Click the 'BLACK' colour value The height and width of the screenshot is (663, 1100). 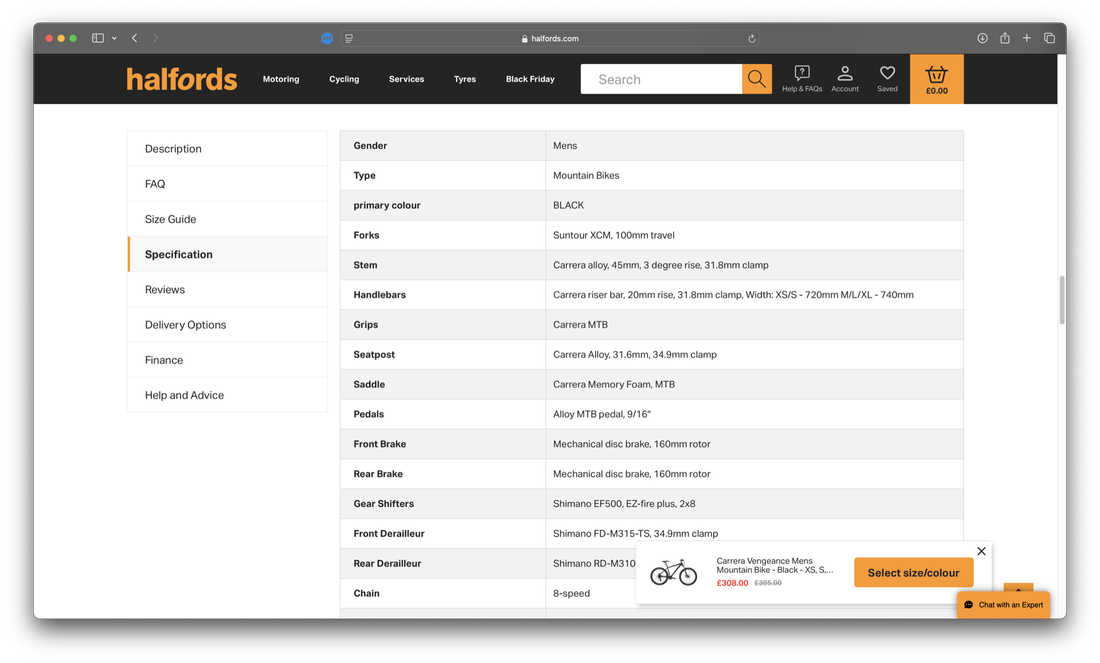[x=568, y=205]
